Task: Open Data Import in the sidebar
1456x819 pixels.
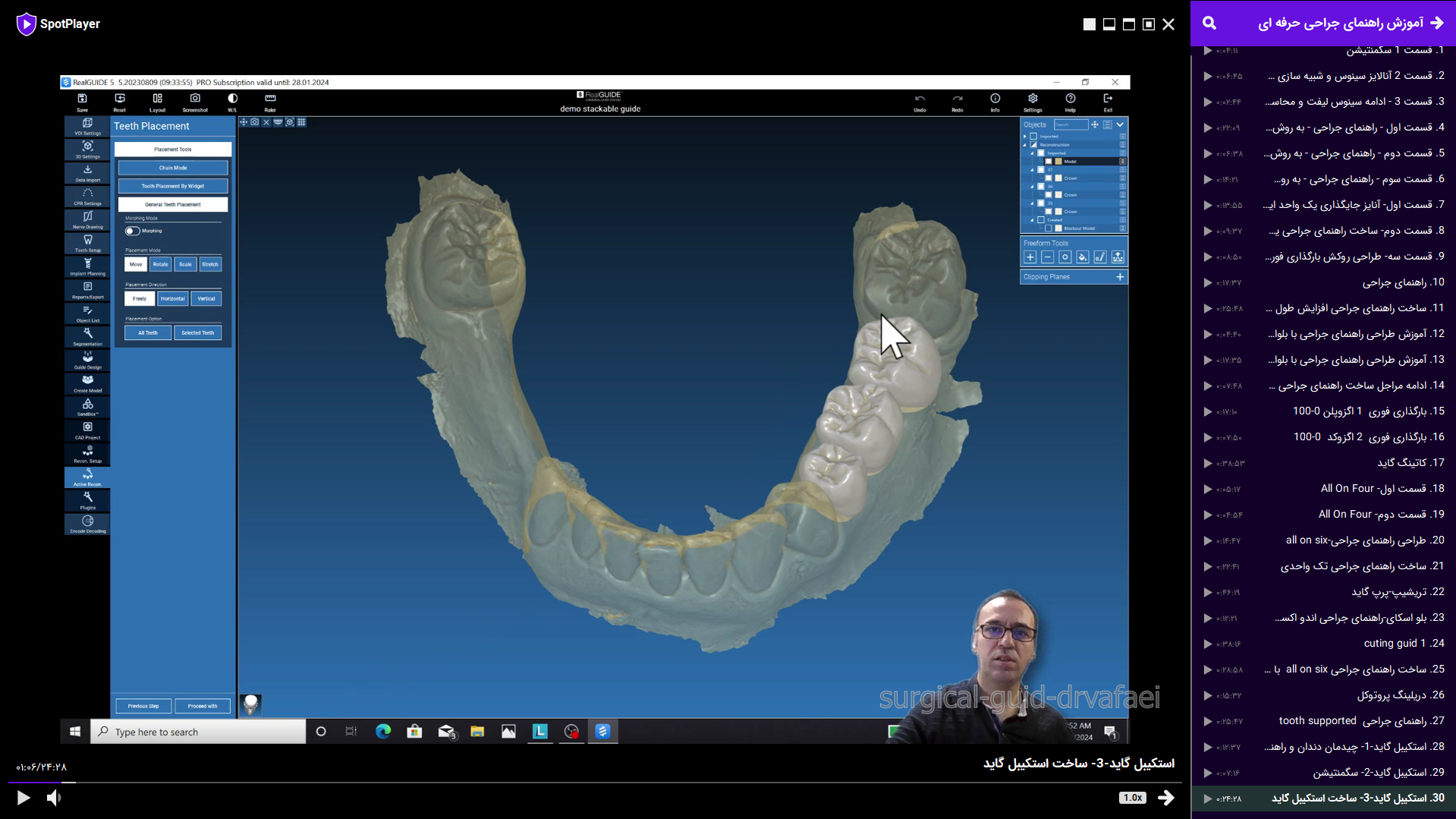Action: coord(87,174)
